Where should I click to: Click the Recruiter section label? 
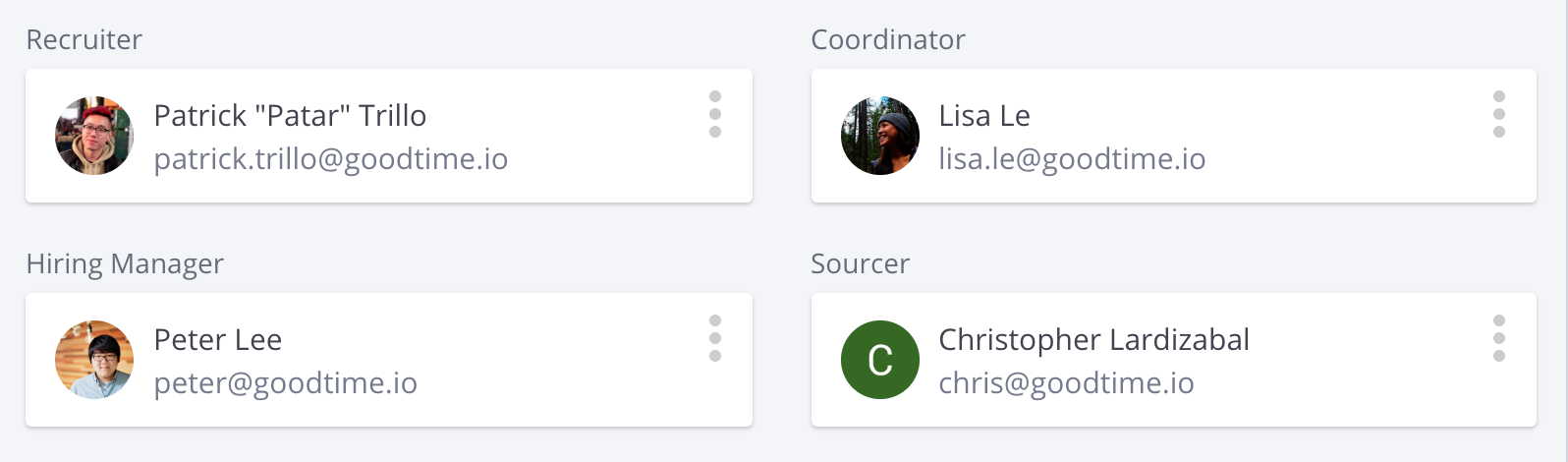[x=84, y=39]
